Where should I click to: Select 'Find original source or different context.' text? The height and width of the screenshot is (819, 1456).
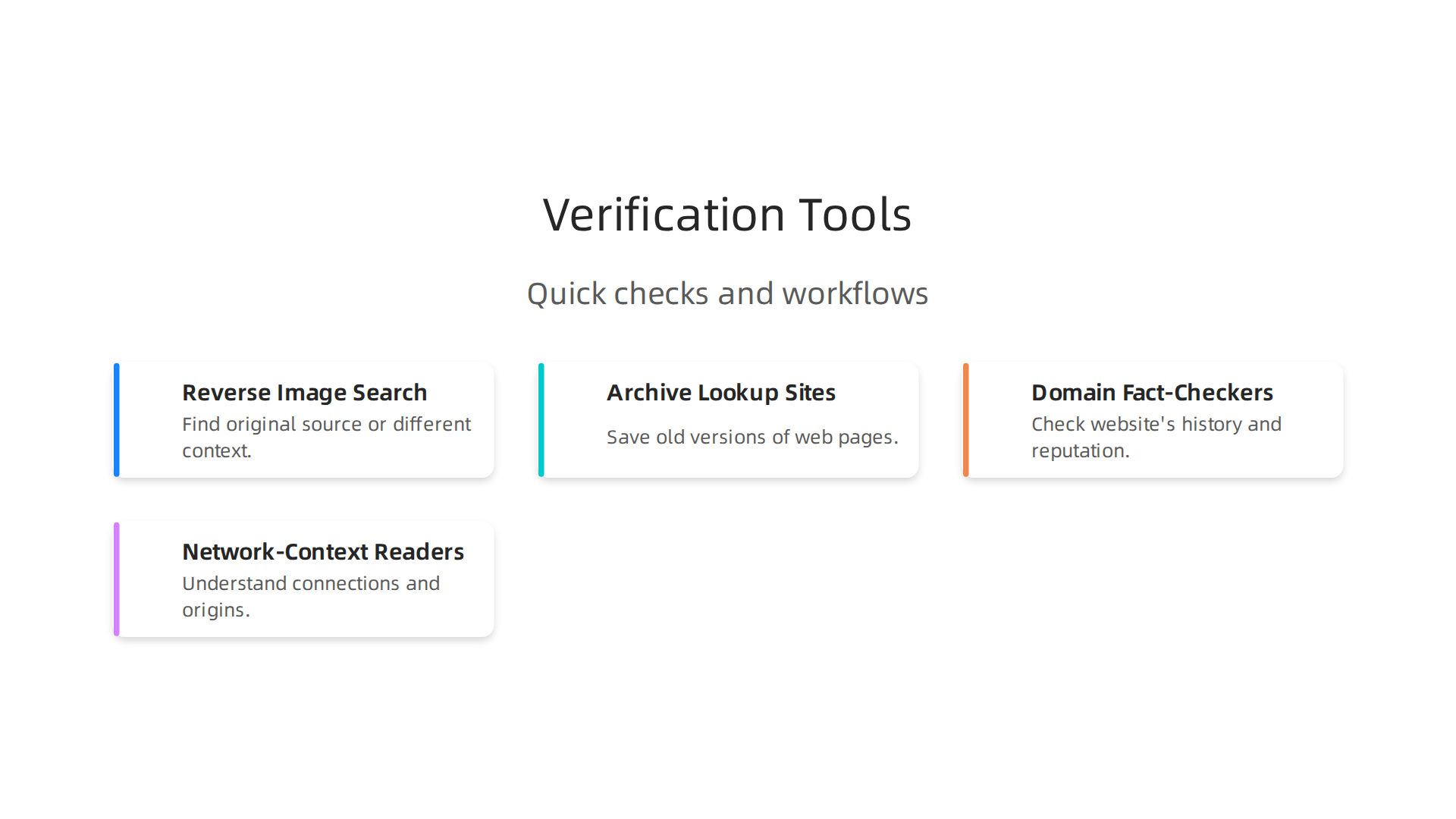[327, 438]
